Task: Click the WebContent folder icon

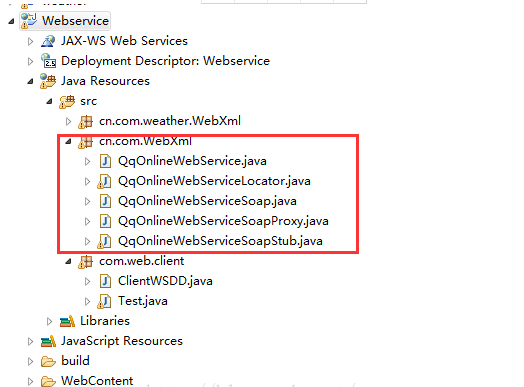Action: [x=48, y=381]
